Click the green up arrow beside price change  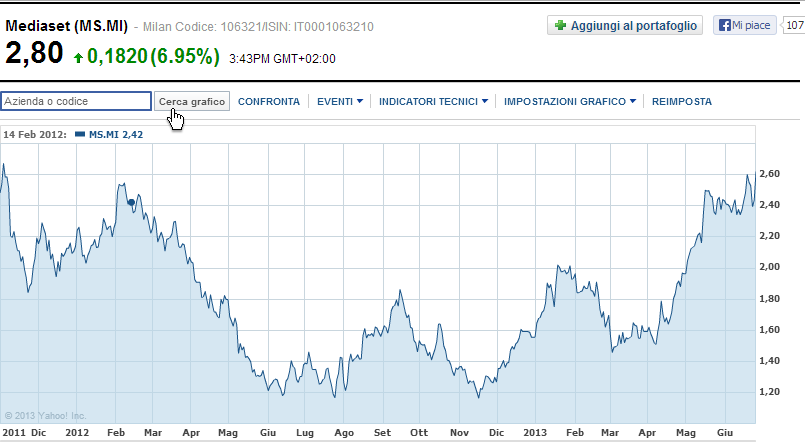79,58
